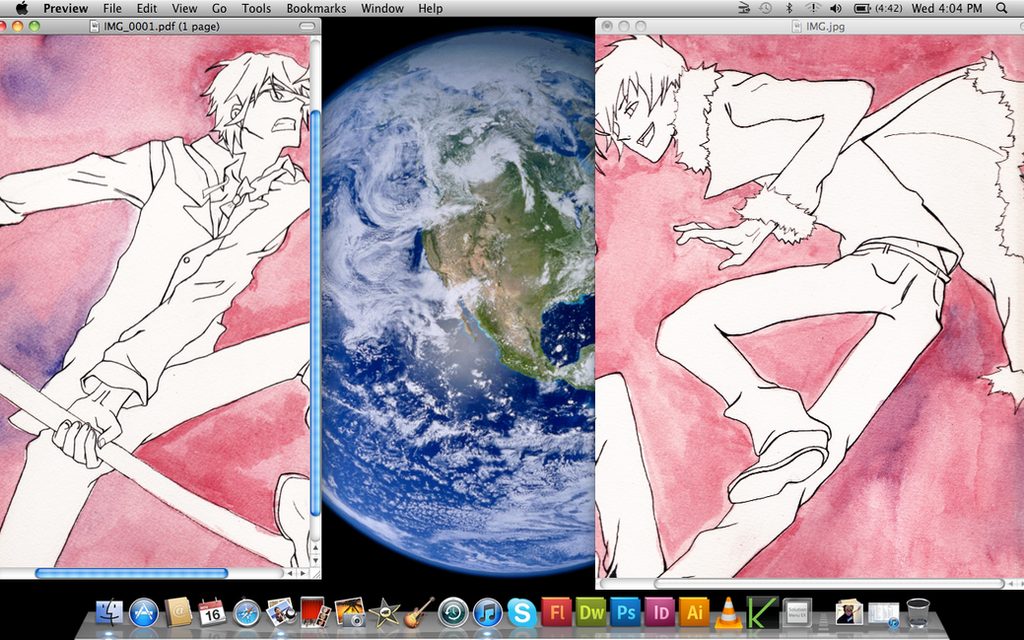Open Time Machine menu bar icon
Image resolution: width=1024 pixels, height=640 pixels.
(x=765, y=8)
